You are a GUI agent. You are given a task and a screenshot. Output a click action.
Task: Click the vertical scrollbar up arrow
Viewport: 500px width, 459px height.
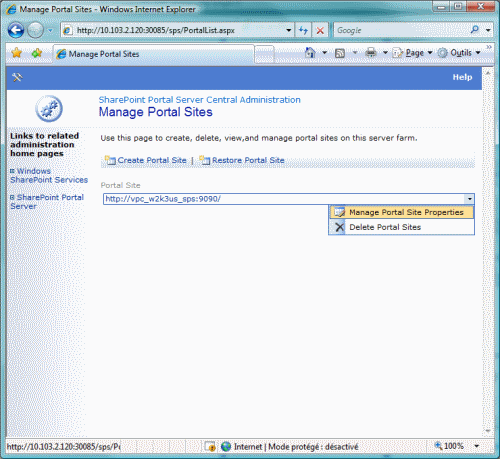[488, 72]
